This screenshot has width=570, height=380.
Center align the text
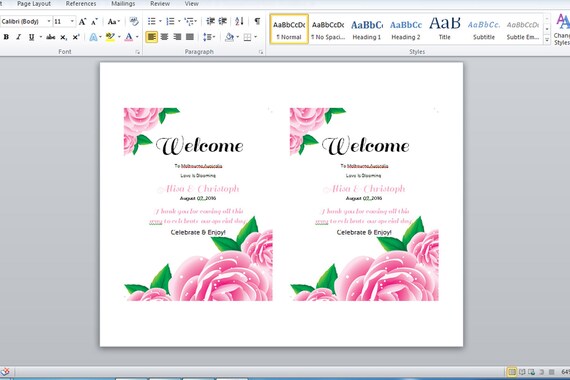click(x=164, y=37)
